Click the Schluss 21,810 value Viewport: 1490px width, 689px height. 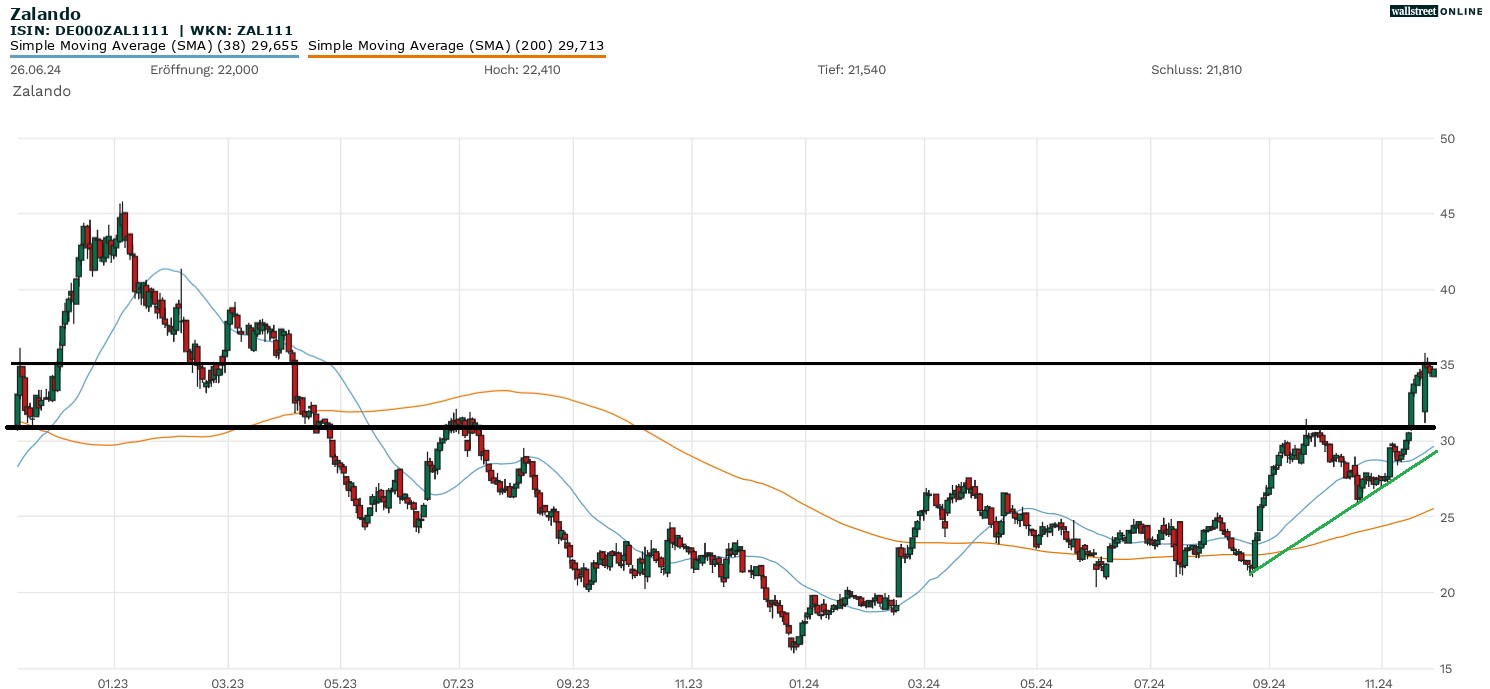coord(1196,70)
